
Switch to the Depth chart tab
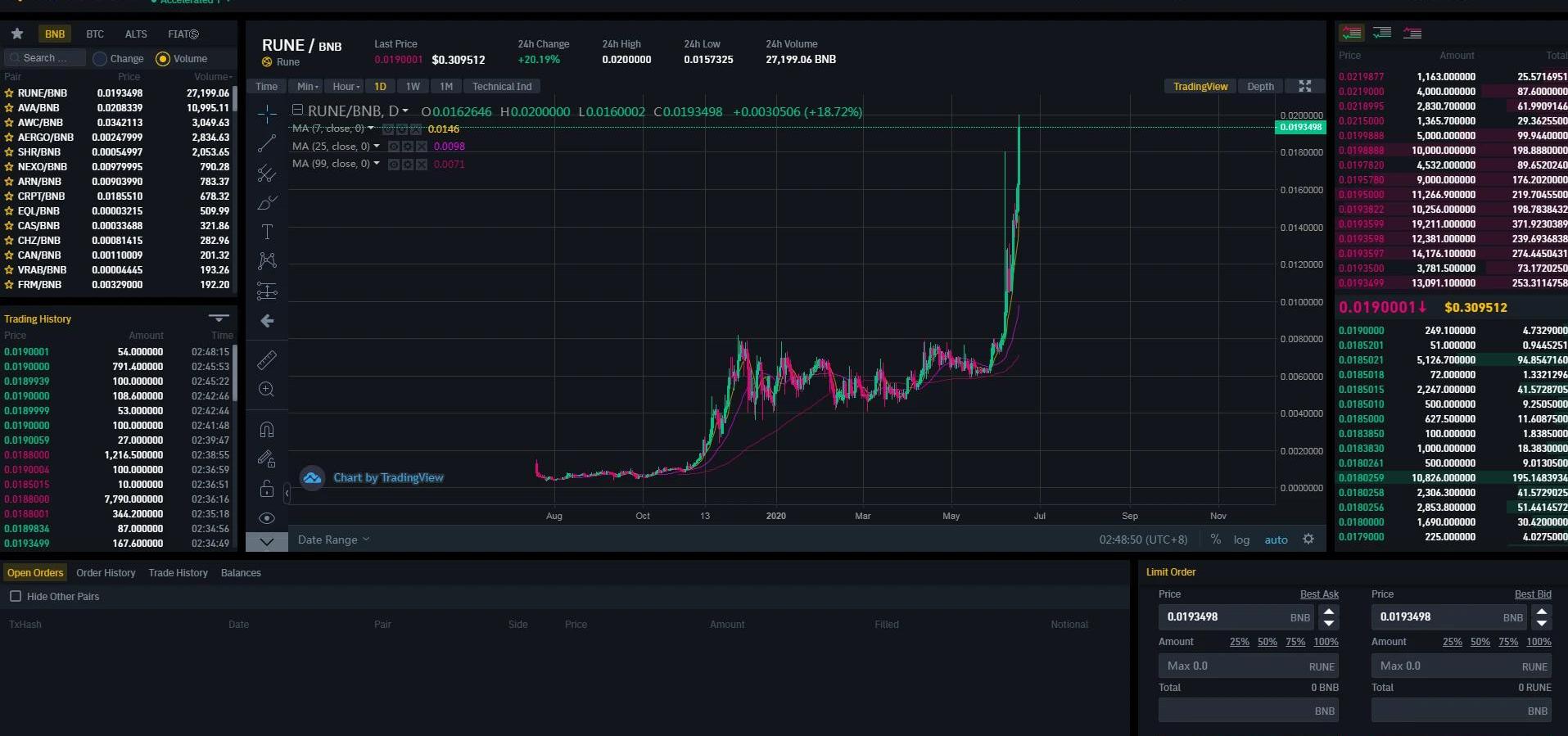1260,86
